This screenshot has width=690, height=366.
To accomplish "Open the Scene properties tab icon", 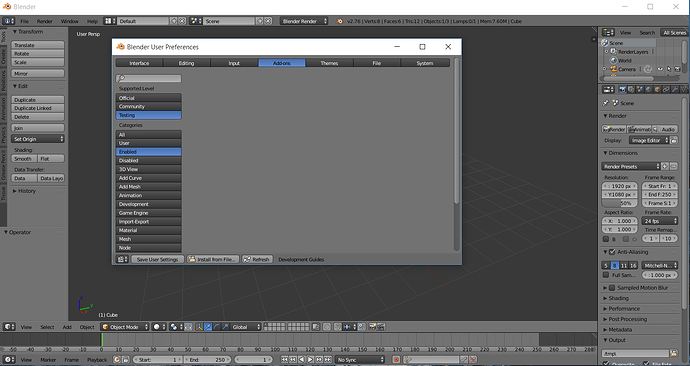I will click(639, 89).
